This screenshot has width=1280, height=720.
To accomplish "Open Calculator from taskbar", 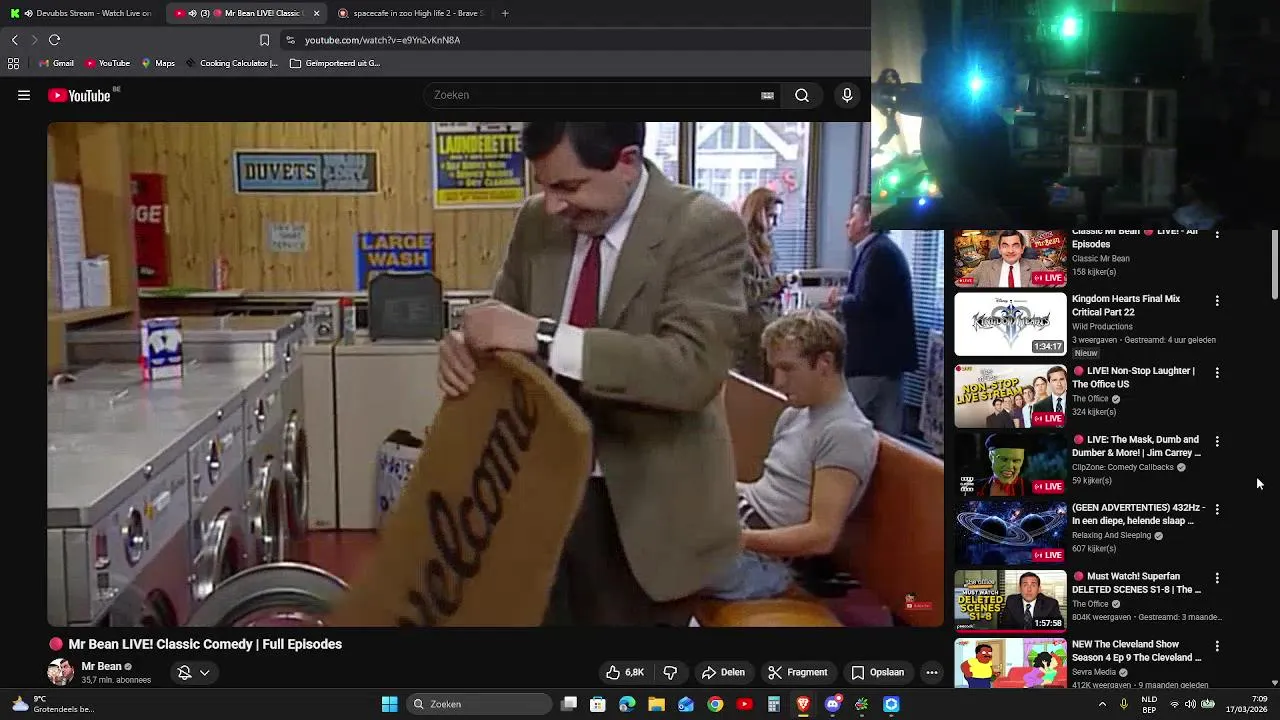I will click(x=774, y=704).
